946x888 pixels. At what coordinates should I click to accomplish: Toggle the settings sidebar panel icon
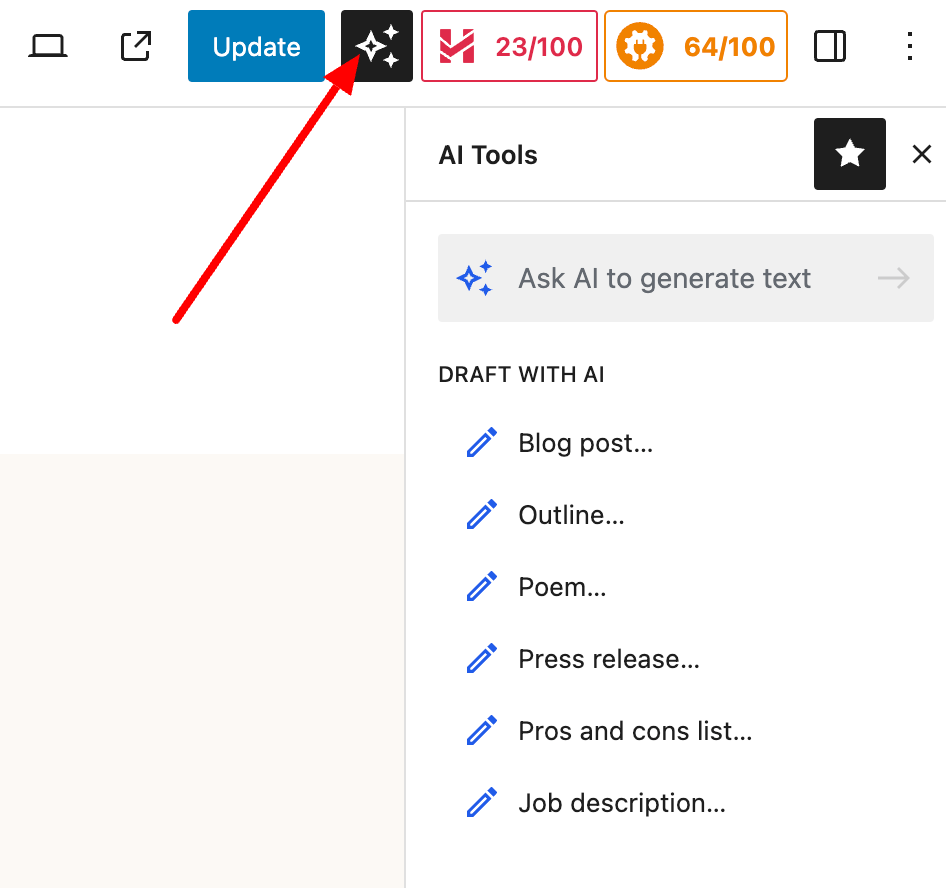830,46
